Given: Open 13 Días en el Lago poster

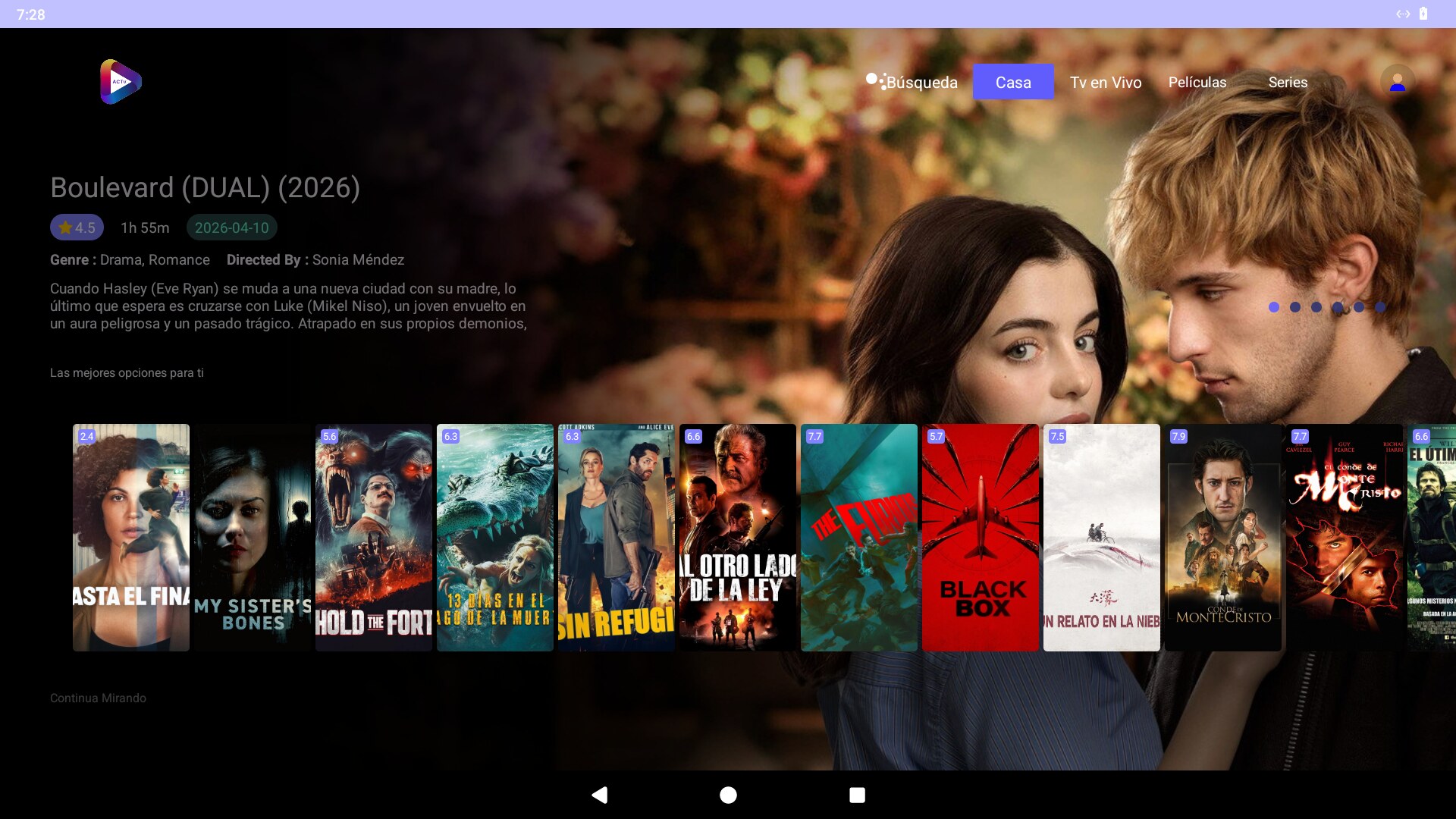Looking at the screenshot, I should [495, 537].
